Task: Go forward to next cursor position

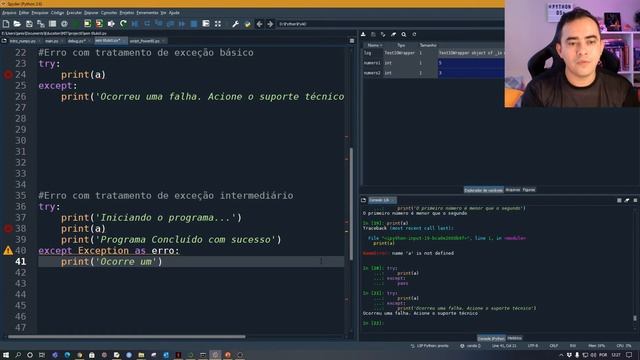Action: [x=270, y=24]
